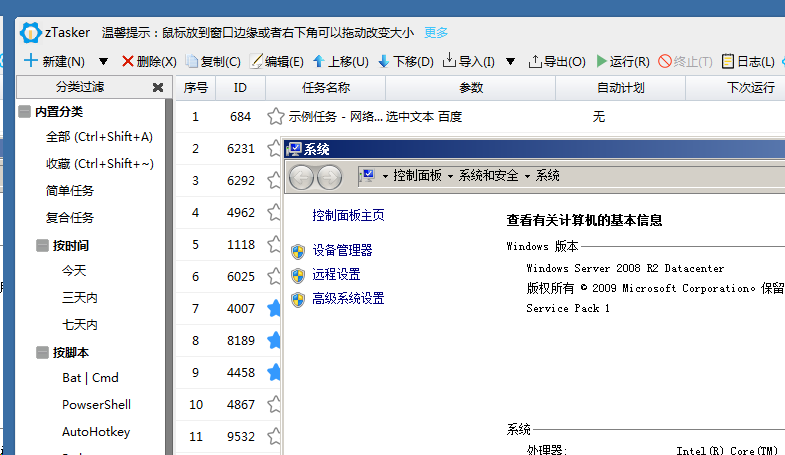This screenshot has width=785, height=455.
Task: Move the task down with 下移(D)
Action: (406, 61)
